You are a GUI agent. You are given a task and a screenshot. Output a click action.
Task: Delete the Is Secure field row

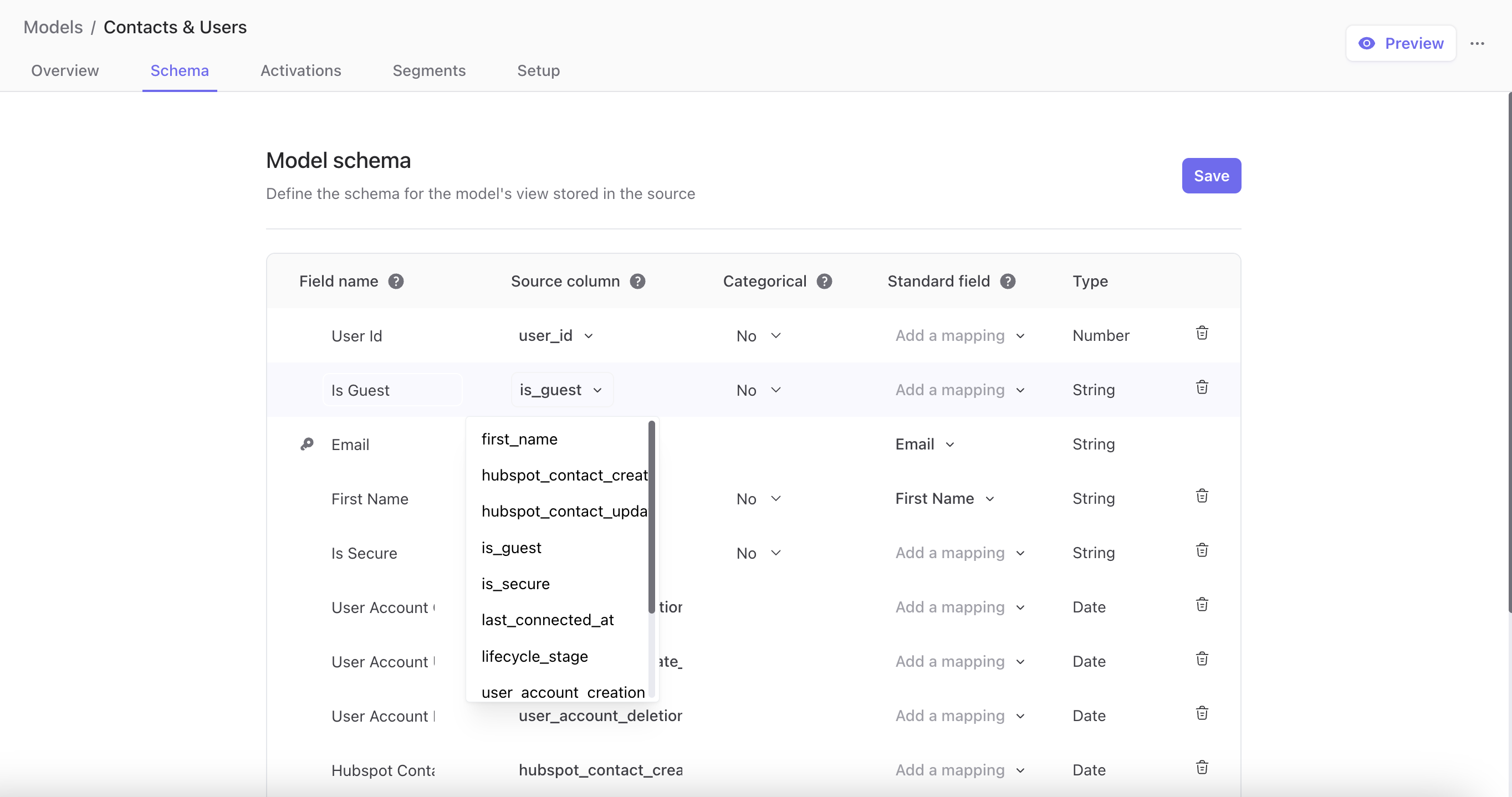coord(1202,550)
